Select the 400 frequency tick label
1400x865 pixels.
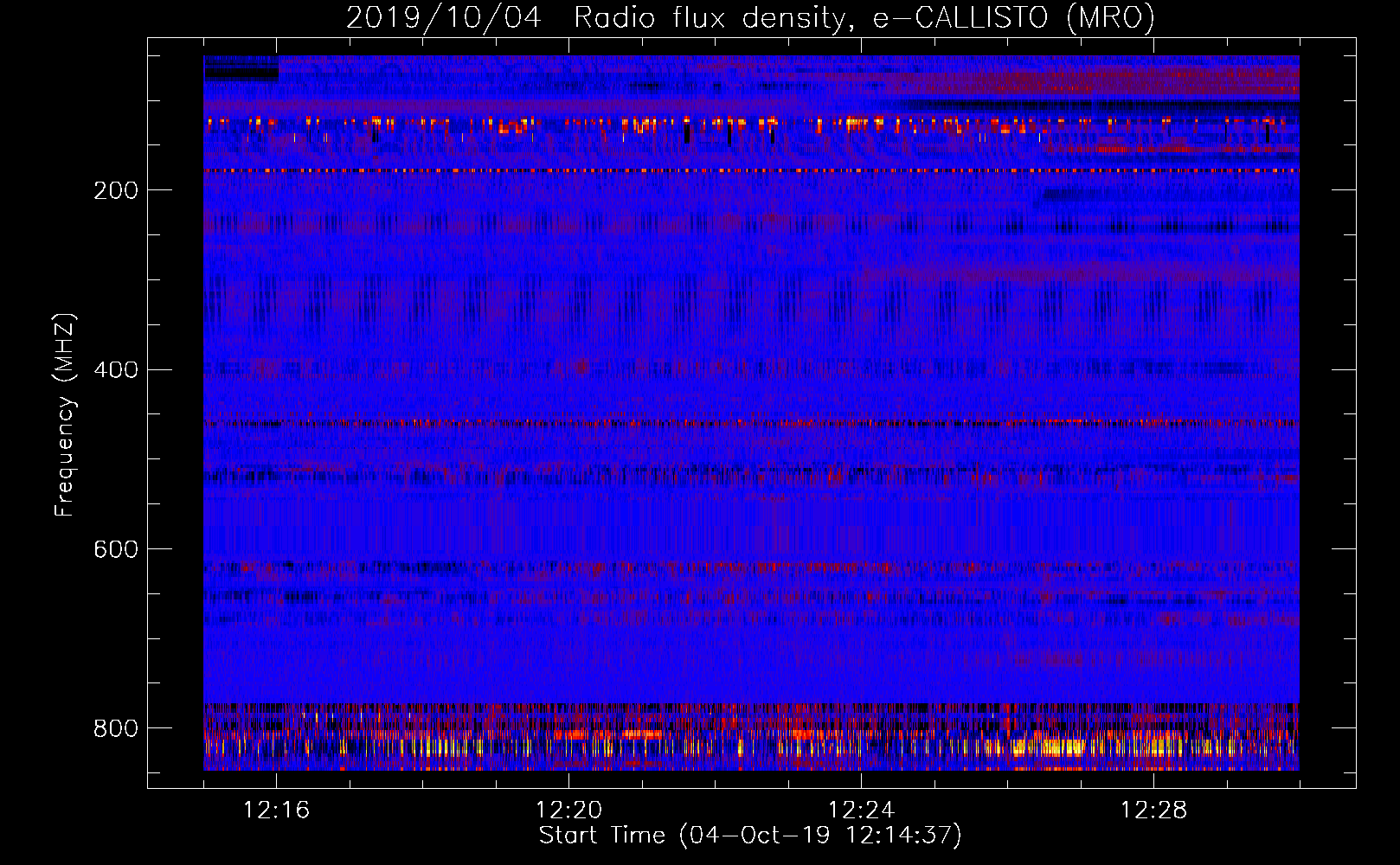pos(116,370)
